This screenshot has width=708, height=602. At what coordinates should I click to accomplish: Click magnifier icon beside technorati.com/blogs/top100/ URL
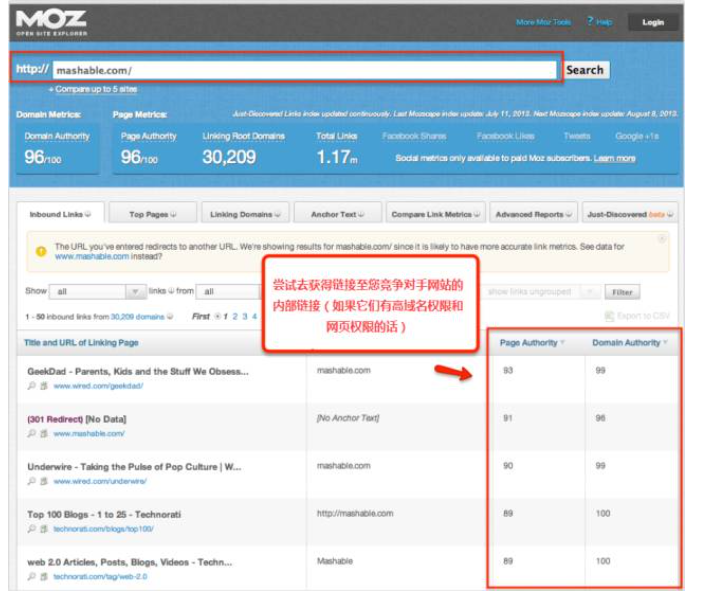[31, 529]
